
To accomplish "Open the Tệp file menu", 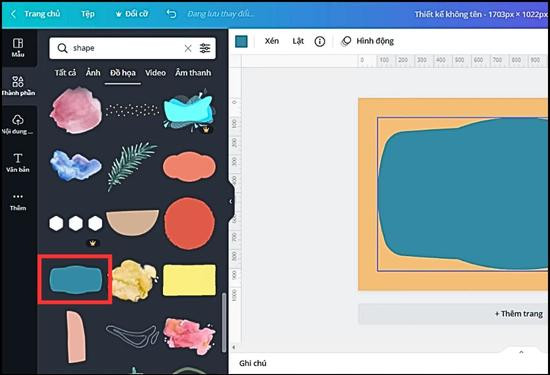I will 88,14.
